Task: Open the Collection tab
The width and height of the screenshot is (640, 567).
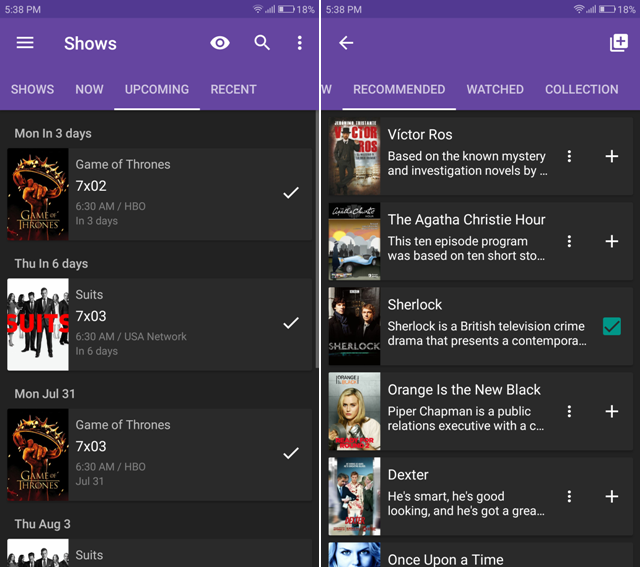Action: click(x=581, y=89)
